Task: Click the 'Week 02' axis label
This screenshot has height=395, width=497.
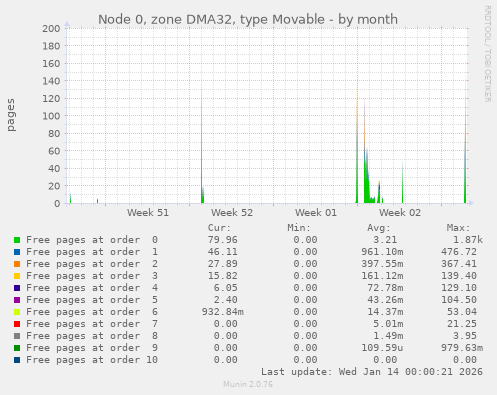Action: pyautogui.click(x=400, y=213)
